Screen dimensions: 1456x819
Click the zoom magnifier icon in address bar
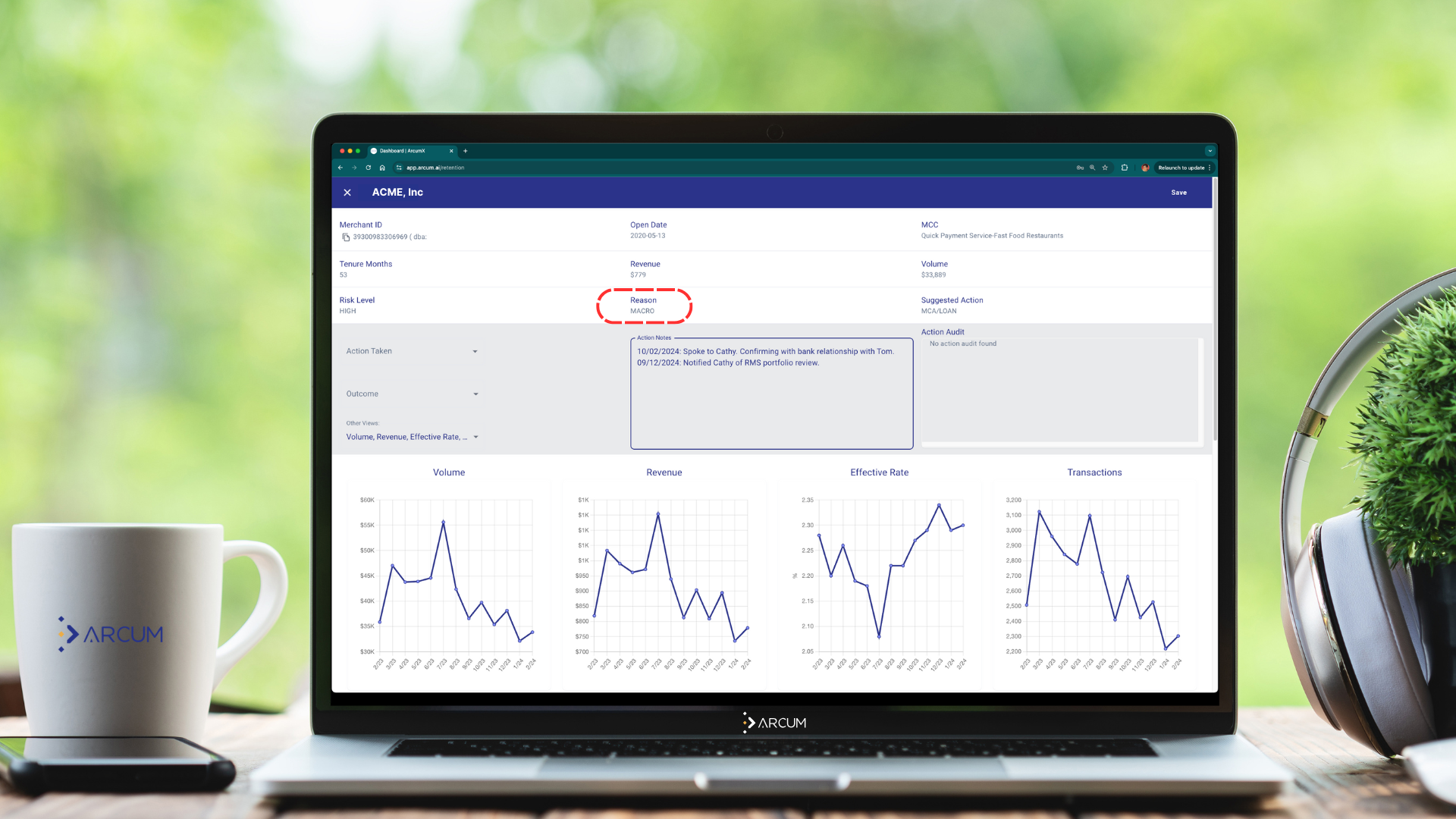[1092, 168]
